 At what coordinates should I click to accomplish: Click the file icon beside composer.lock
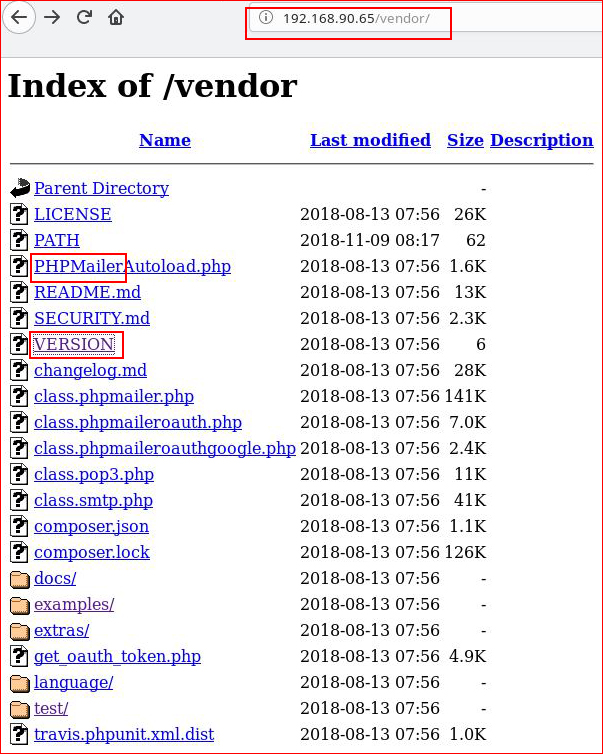pos(19,552)
